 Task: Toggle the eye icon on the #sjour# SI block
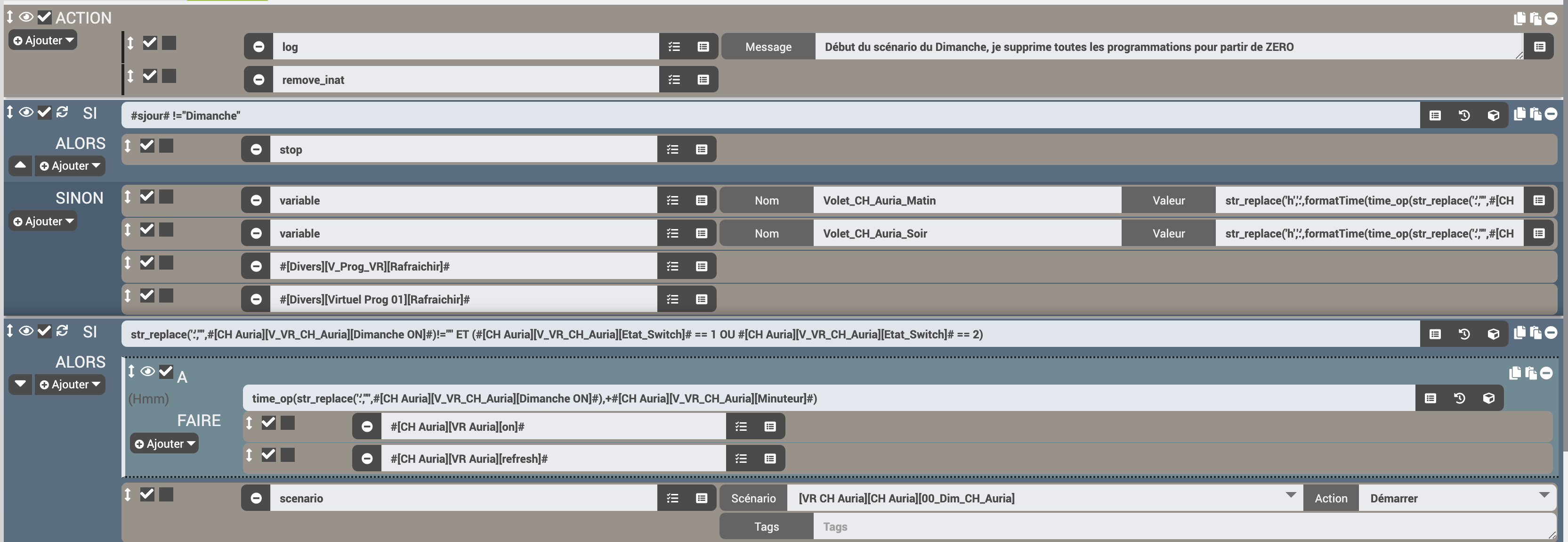pos(26,112)
